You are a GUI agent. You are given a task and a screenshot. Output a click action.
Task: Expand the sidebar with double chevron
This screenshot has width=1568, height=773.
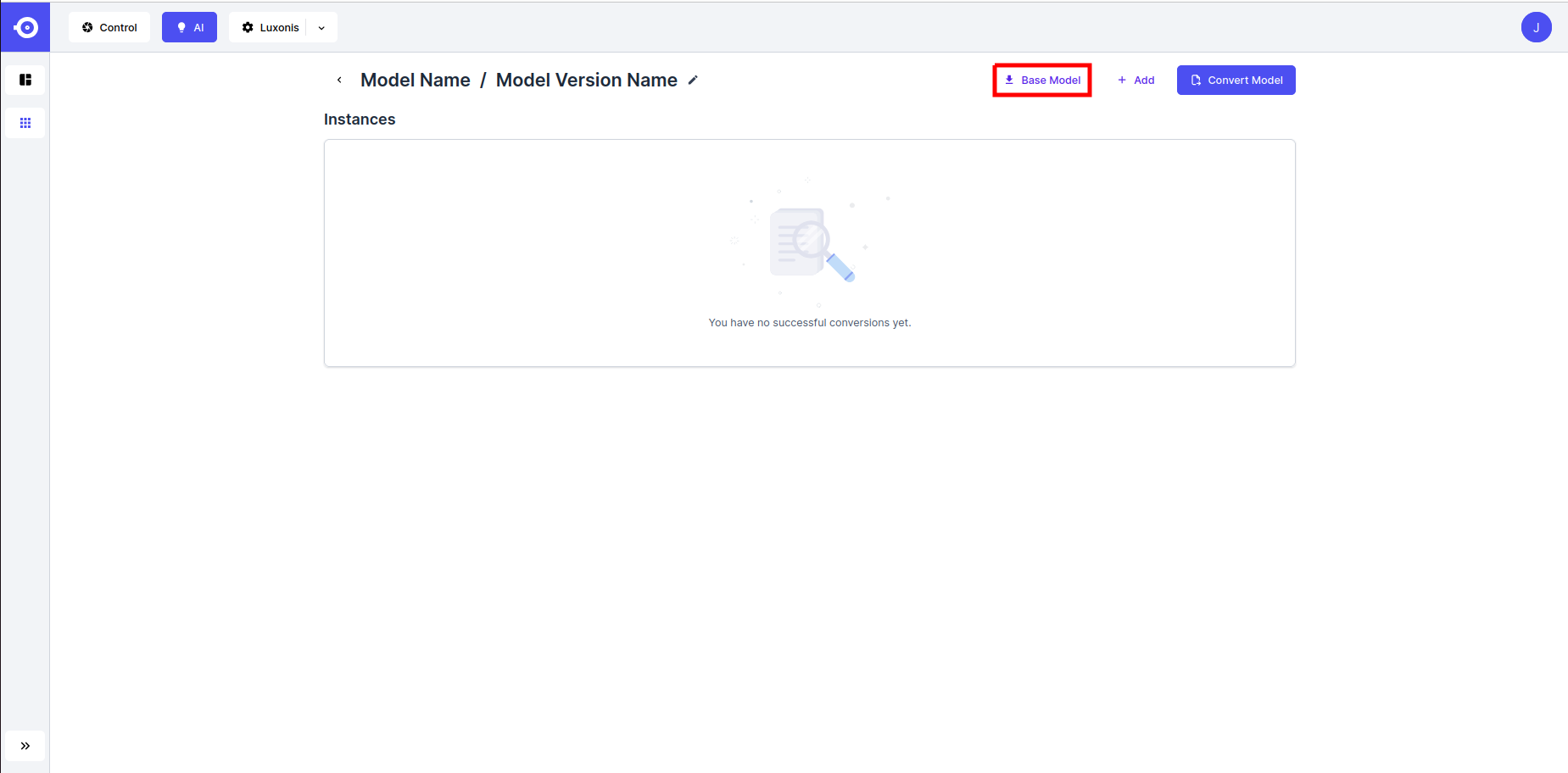point(25,746)
